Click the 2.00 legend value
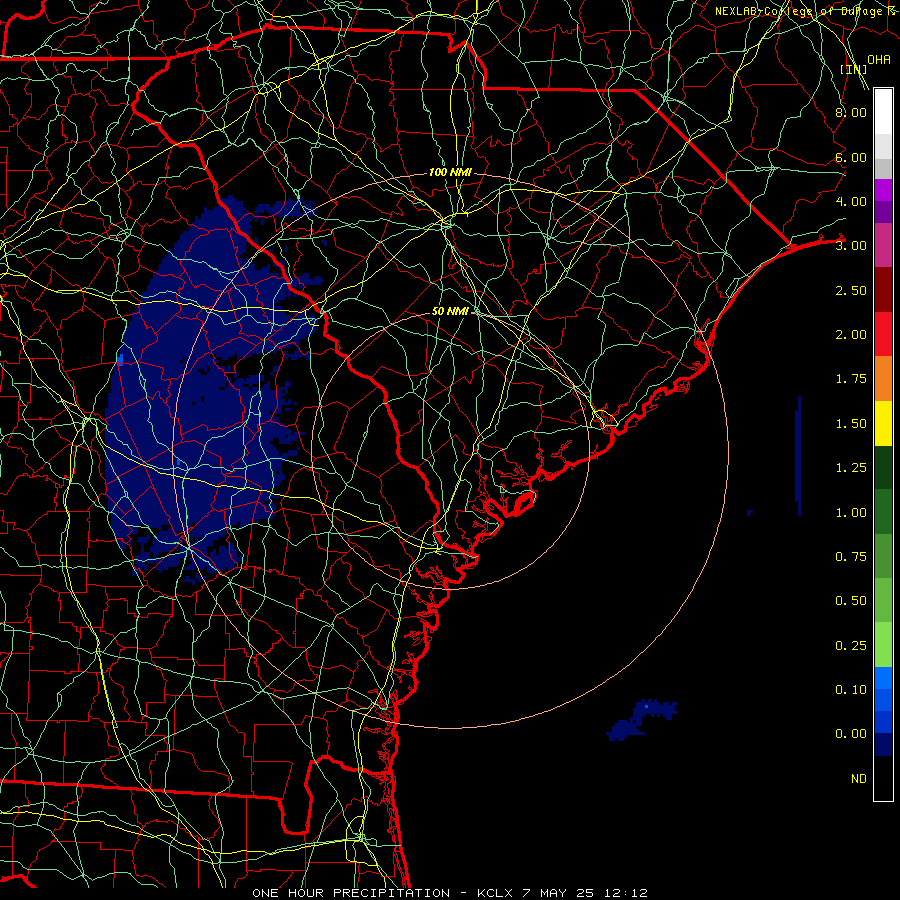The height and width of the screenshot is (900, 900). pyautogui.click(x=851, y=335)
